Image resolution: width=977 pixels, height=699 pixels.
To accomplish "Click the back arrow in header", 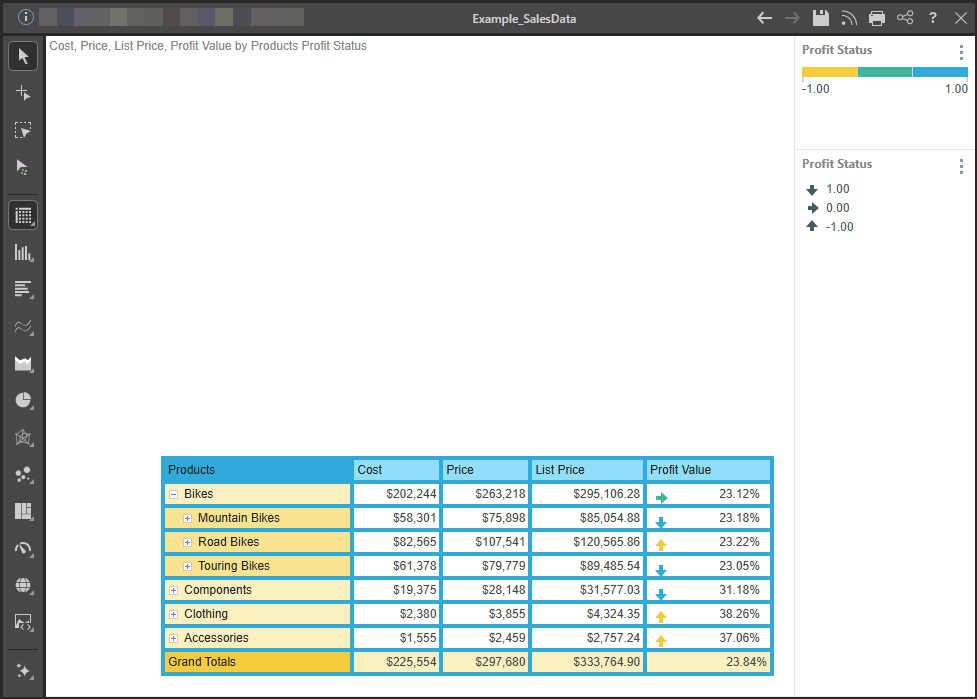I will [765, 18].
